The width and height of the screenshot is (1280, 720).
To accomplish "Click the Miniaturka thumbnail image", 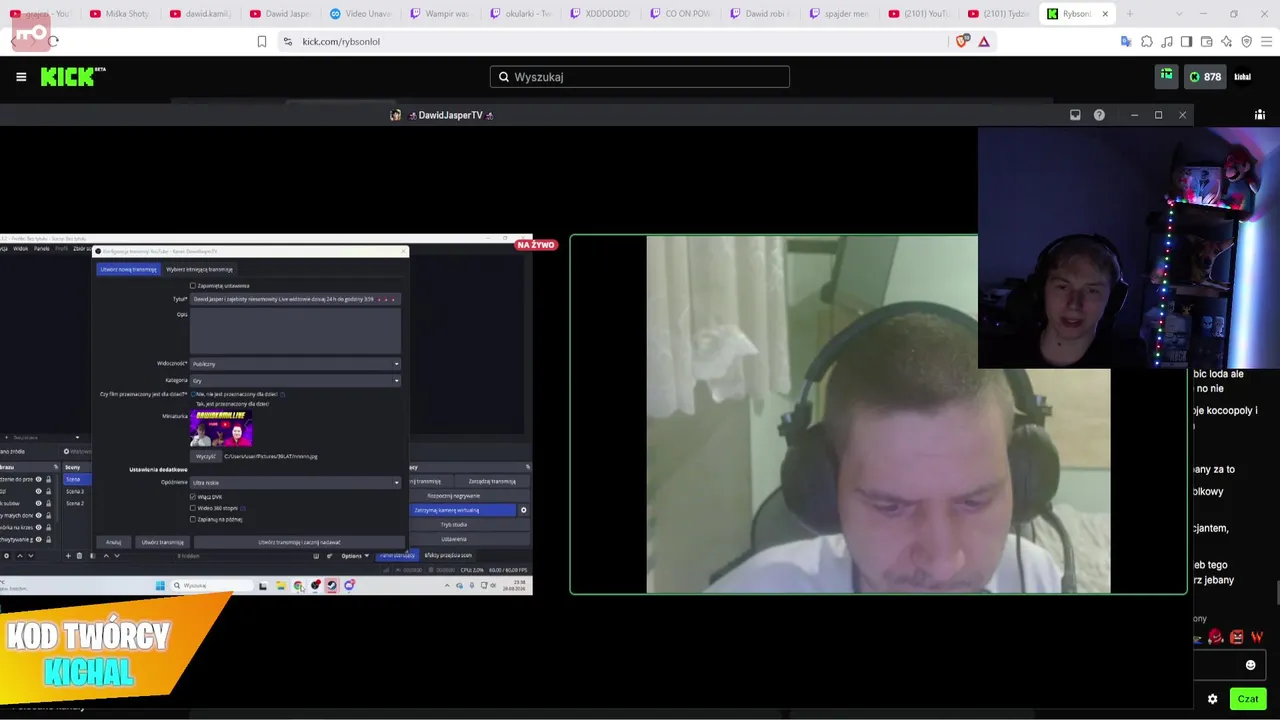I will pyautogui.click(x=221, y=428).
